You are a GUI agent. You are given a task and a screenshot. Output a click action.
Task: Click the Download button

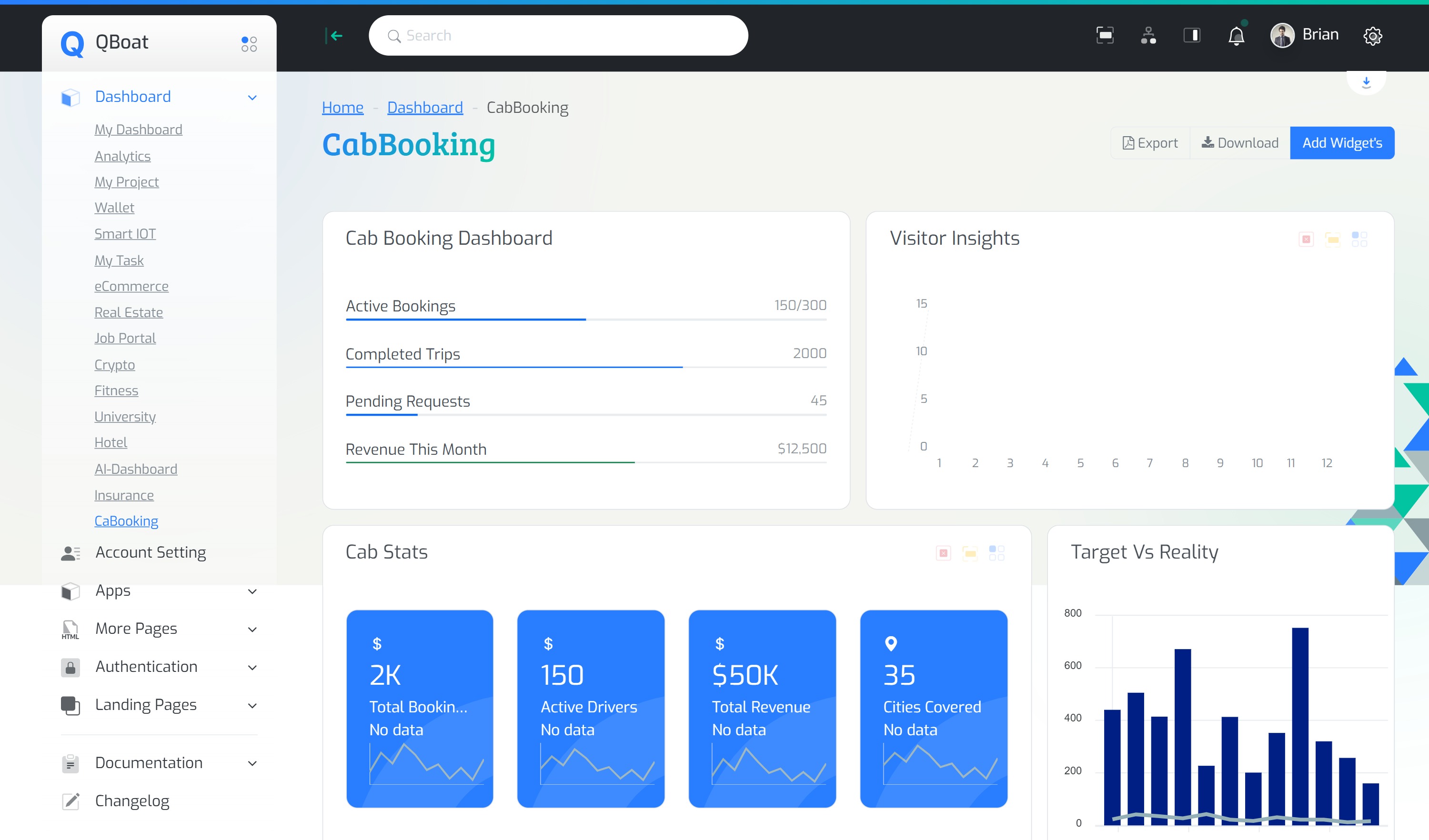pos(1239,143)
